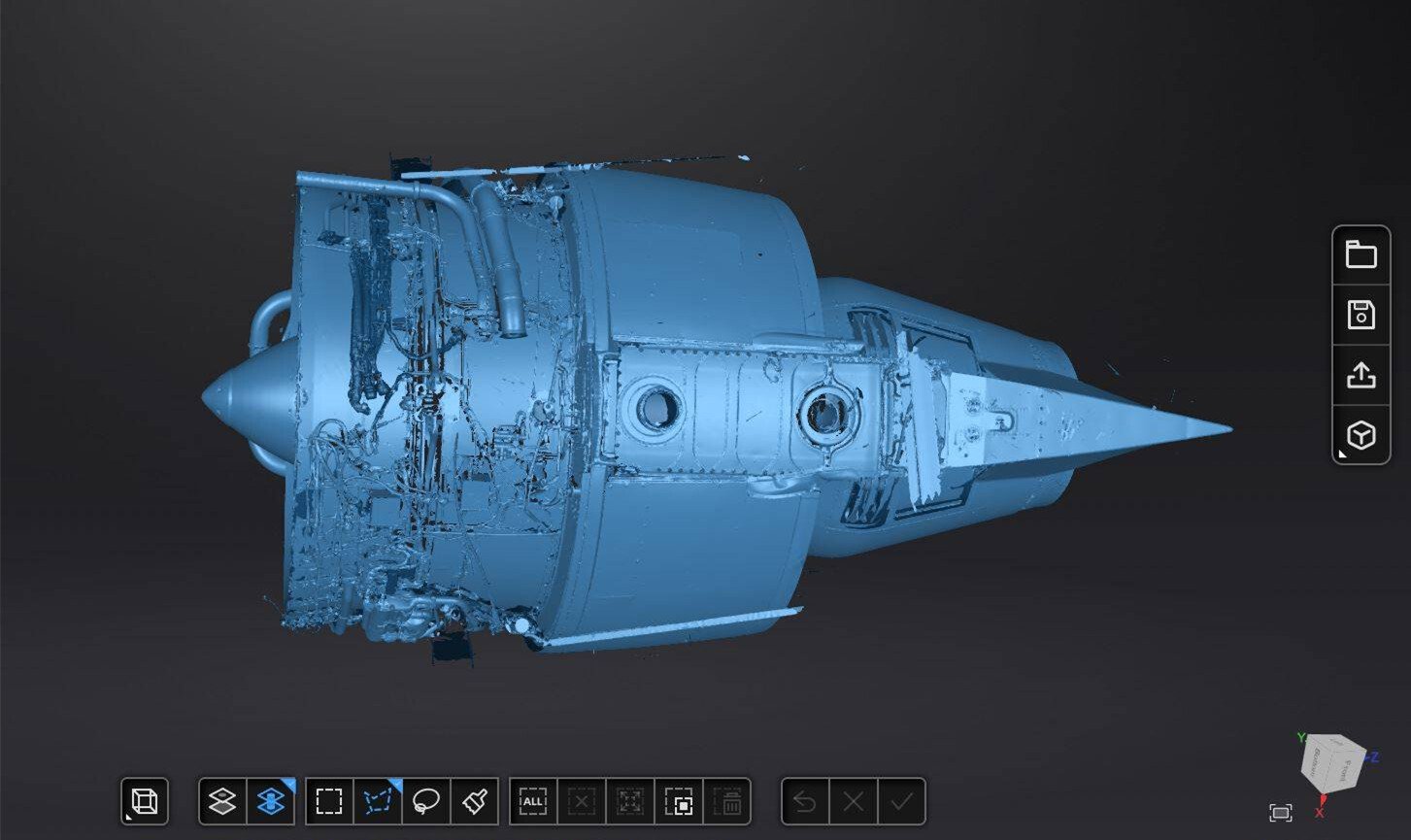Save the scan using the floppy disk icon
The height and width of the screenshot is (840, 1411).
(1361, 315)
